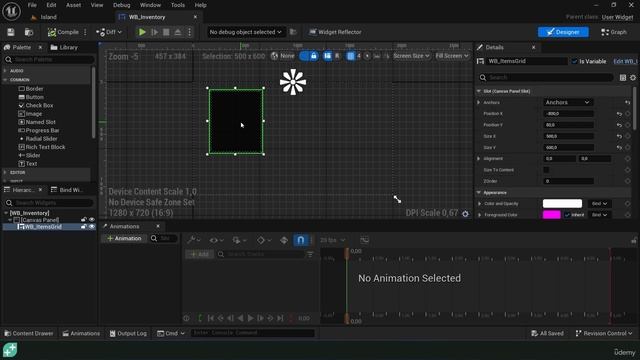This screenshot has width=640, height=360.
Task: Toggle the sequencer snapping magnet button
Action: (300, 240)
